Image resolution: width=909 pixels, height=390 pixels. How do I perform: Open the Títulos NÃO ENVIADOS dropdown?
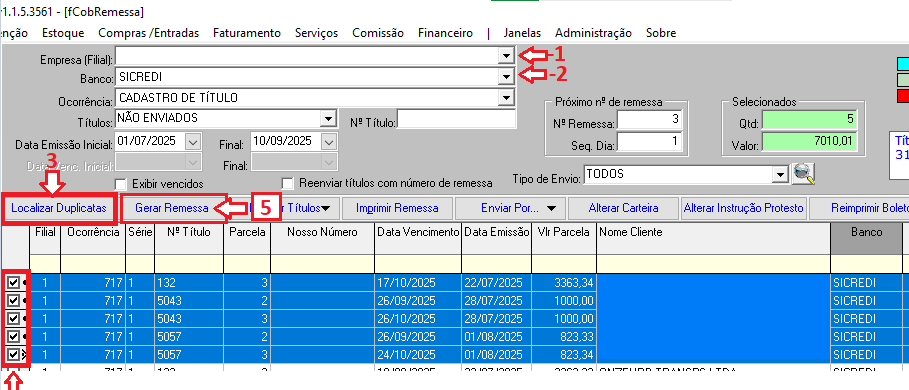pos(328,119)
